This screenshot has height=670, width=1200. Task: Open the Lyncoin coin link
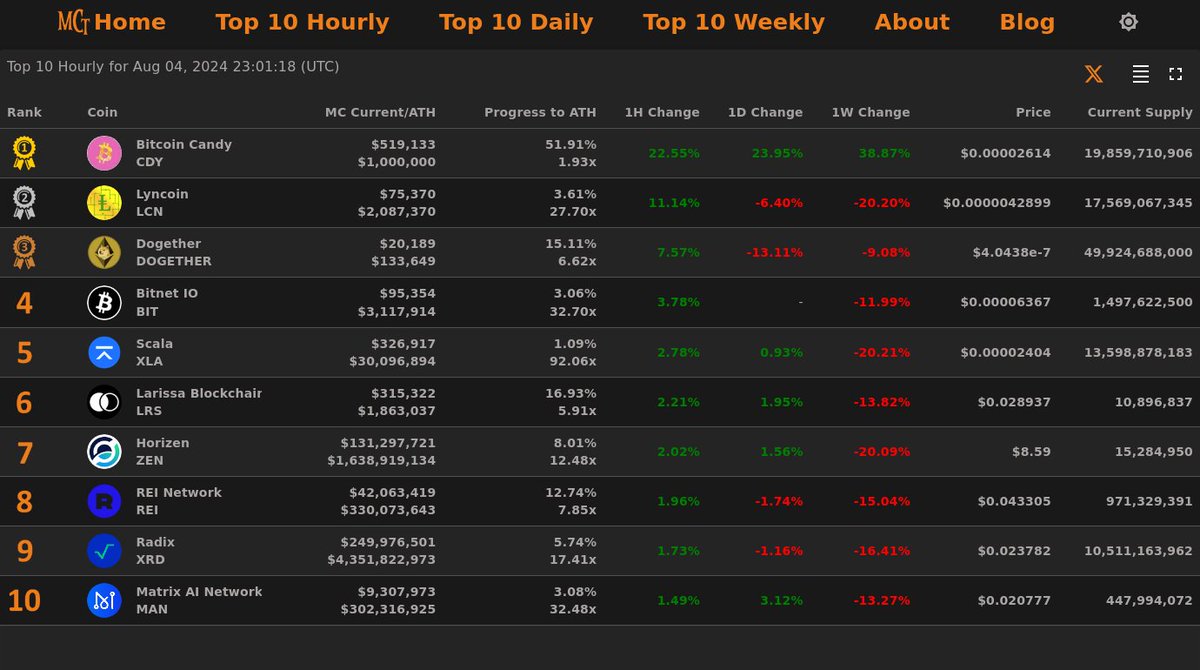click(x=162, y=194)
